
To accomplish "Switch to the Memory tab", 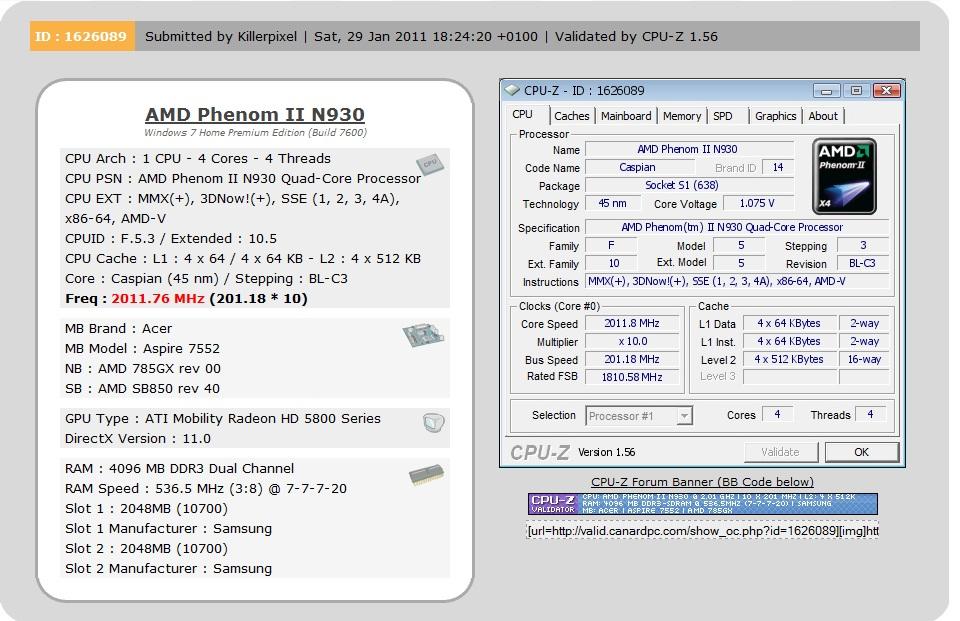I will (x=681, y=116).
